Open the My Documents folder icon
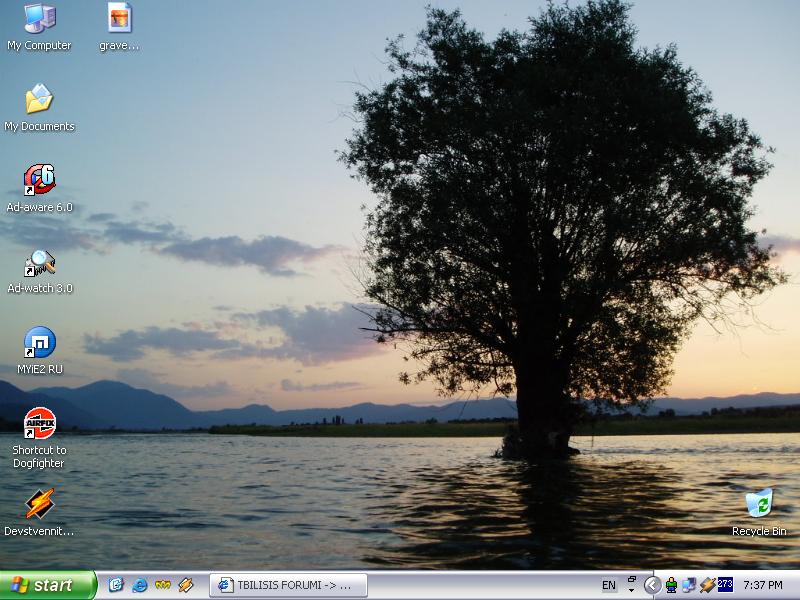 [39, 100]
